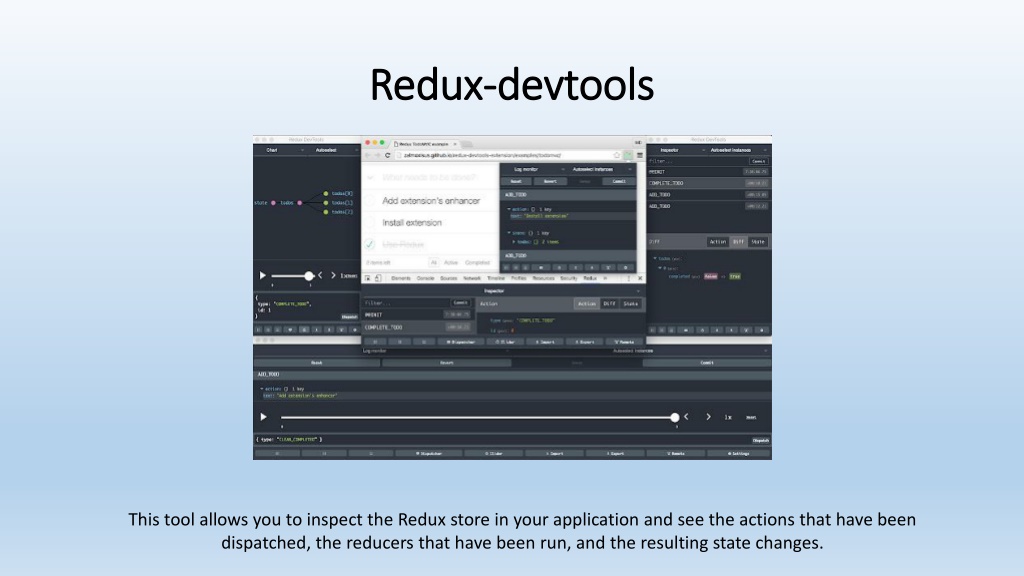Image resolution: width=1024 pixels, height=576 pixels.
Task: Open the right window's Autoselect instances dropdown
Action: click(x=738, y=150)
